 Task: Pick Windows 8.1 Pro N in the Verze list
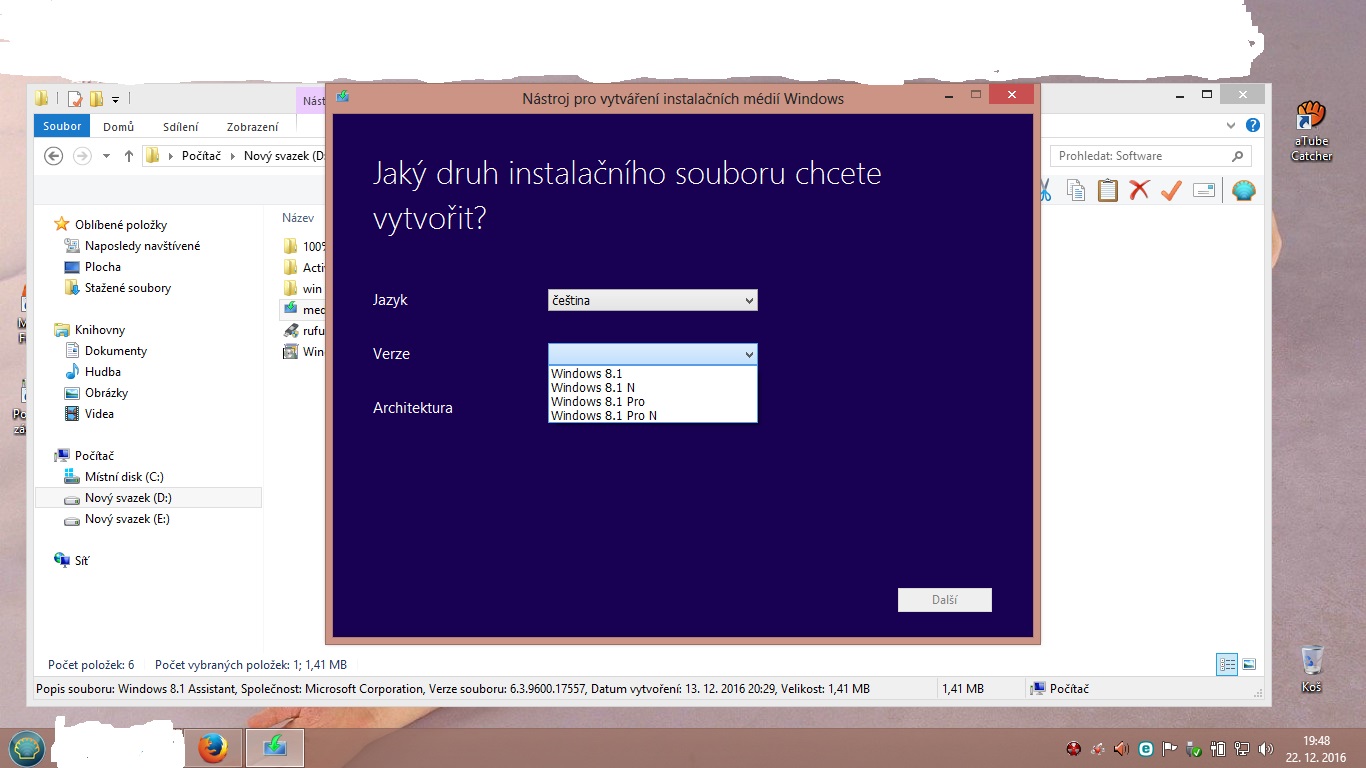click(x=653, y=416)
